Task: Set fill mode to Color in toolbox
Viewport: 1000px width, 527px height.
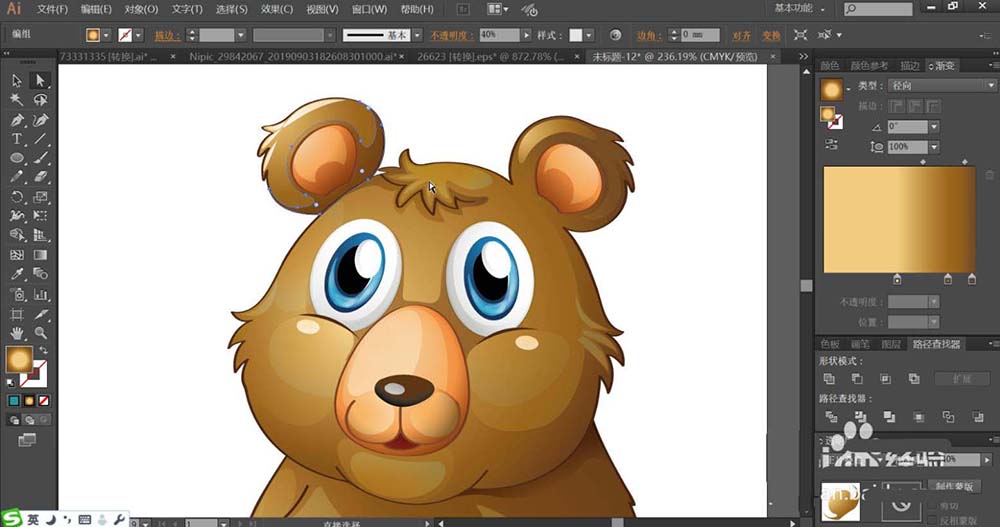Action: point(14,401)
